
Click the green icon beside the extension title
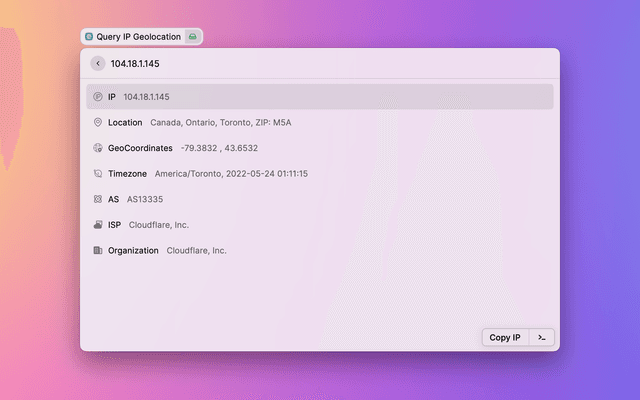pos(193,37)
